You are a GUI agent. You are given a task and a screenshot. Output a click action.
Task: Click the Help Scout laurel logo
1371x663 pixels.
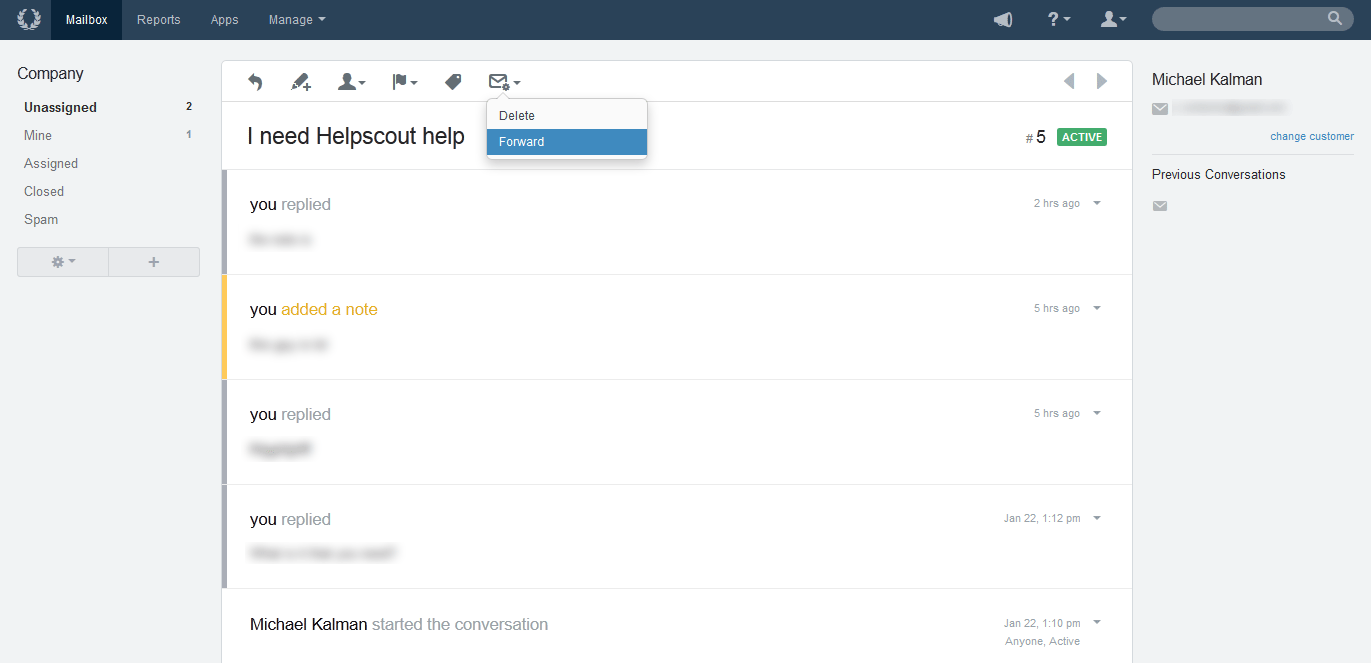29,19
